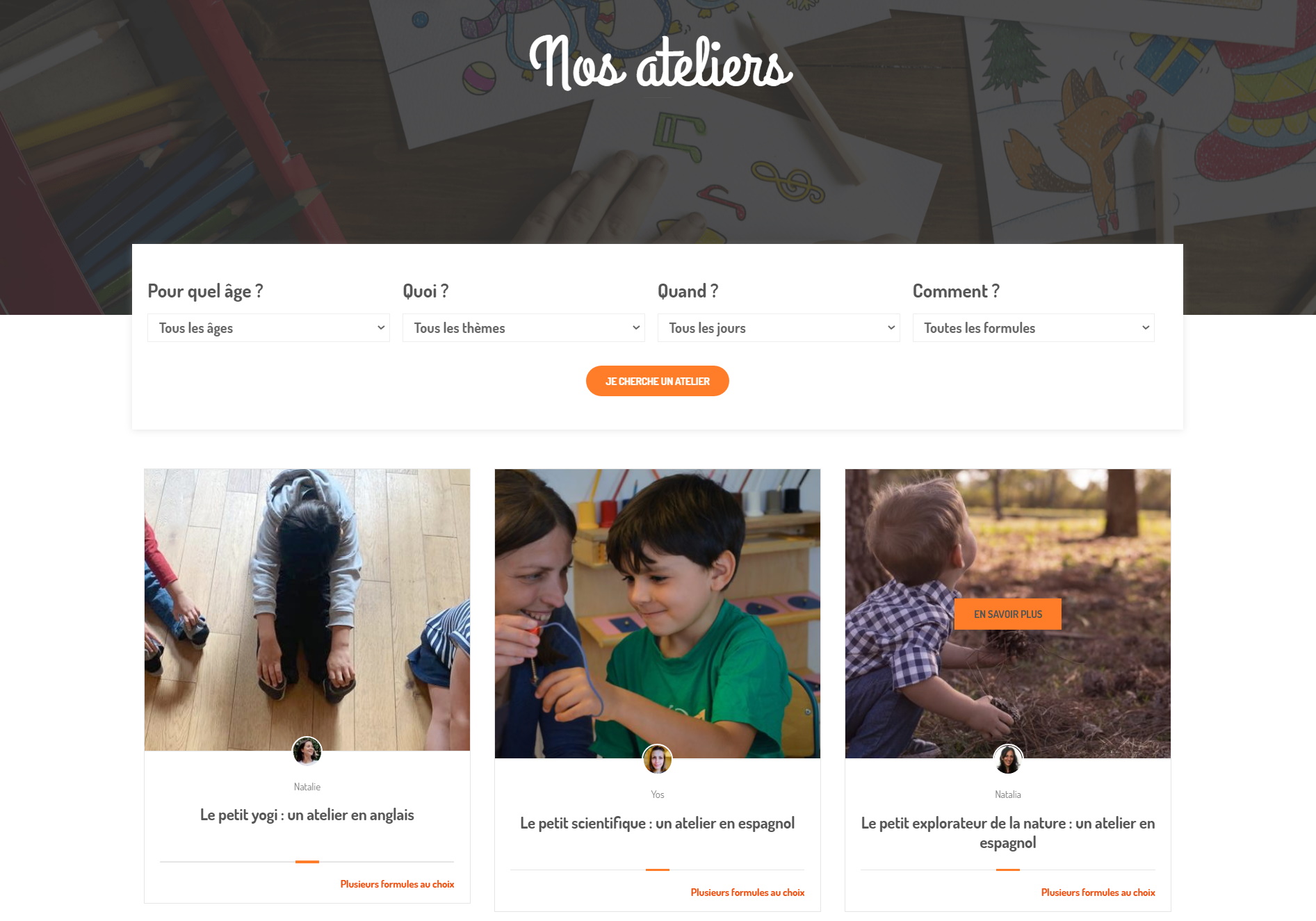Open the 'Toutes les formules' dropdown
Viewport: 1316px width, 921px height.
point(1034,328)
